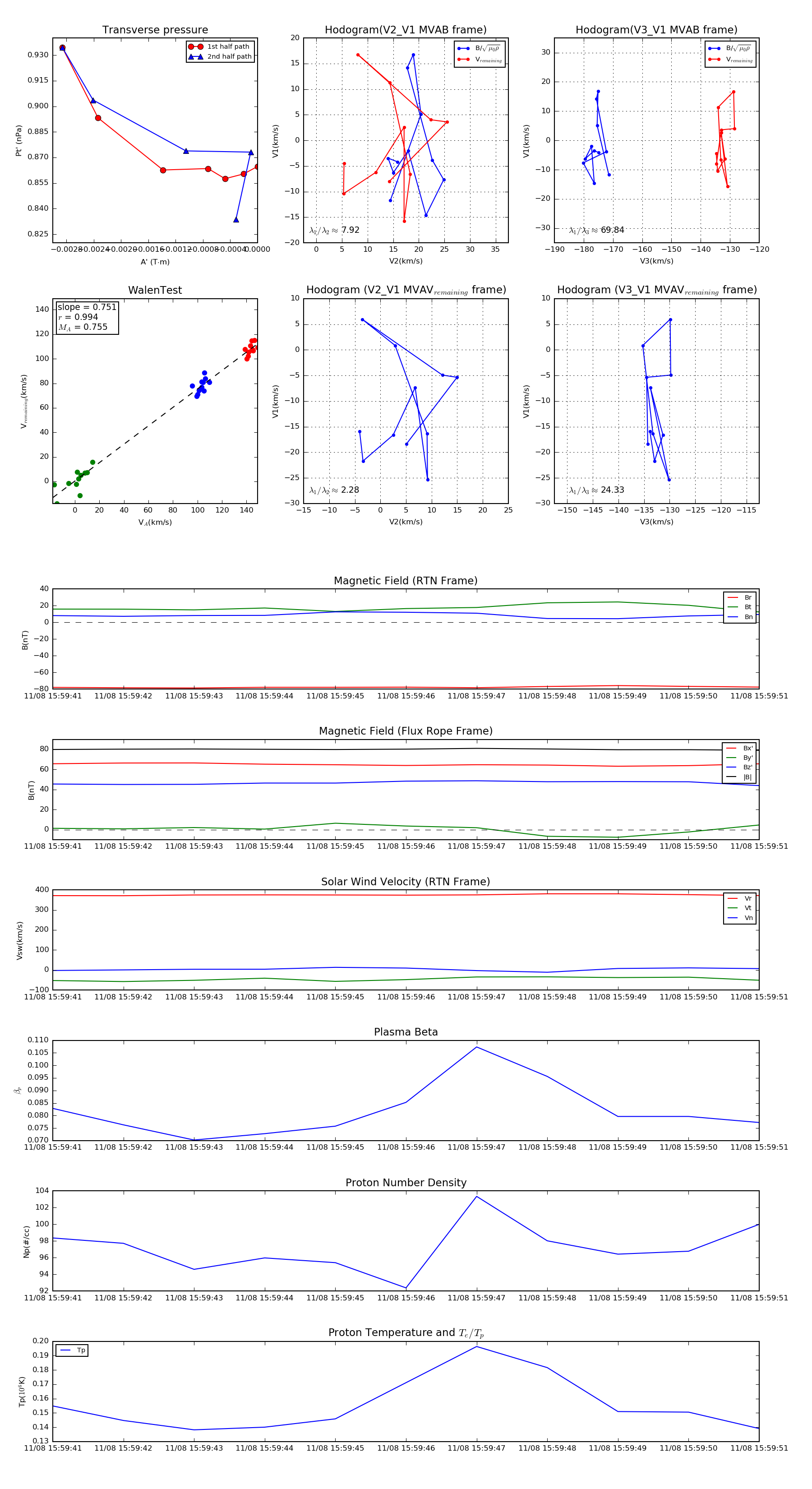
Task: Select the Alfvén Mach number 0.755 text
Action: [83, 327]
